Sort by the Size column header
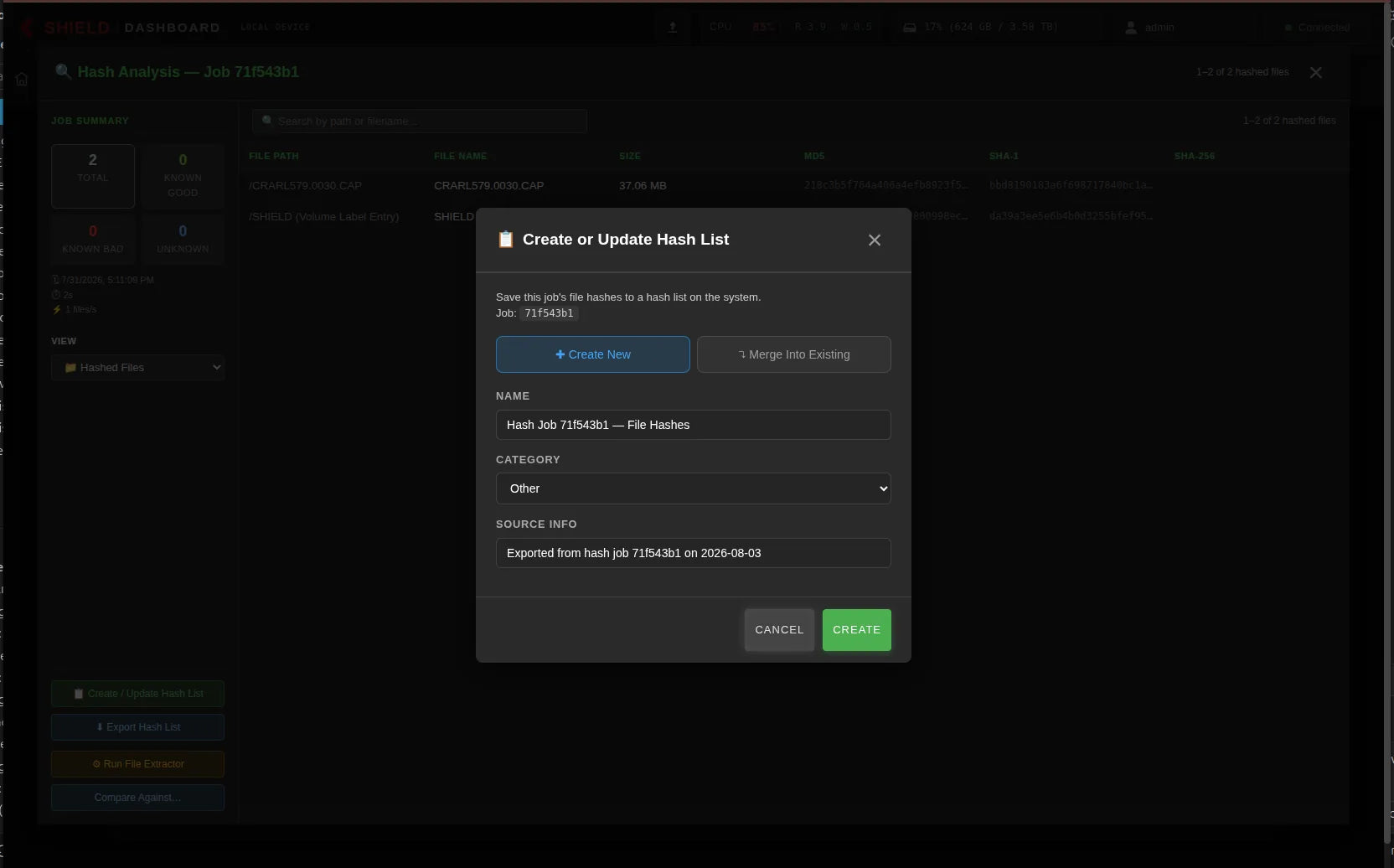The width and height of the screenshot is (1394, 868). click(630, 157)
